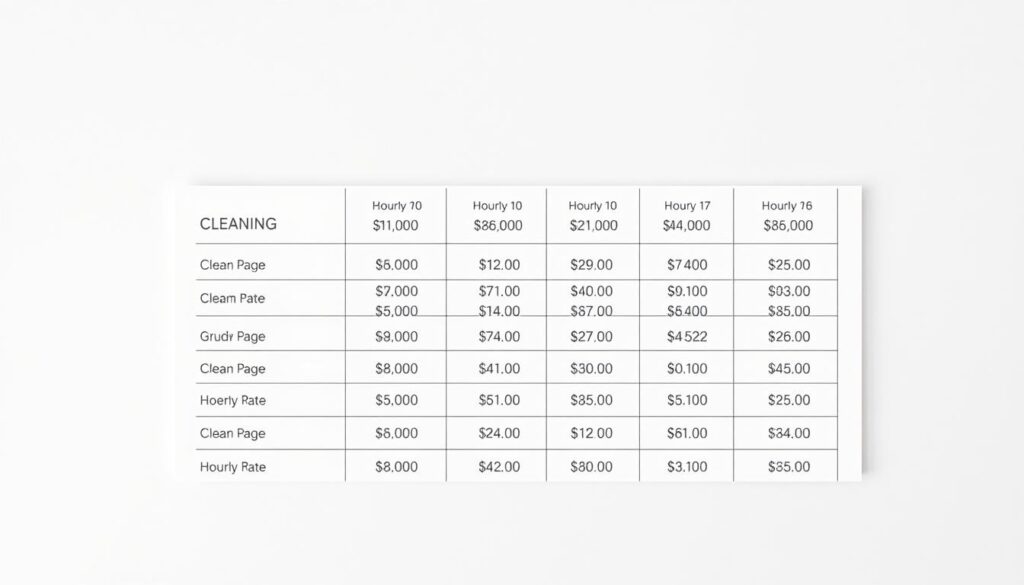Image resolution: width=1024 pixels, height=585 pixels.
Task: Click the $29.00 cell
Action: pyautogui.click(x=591, y=265)
